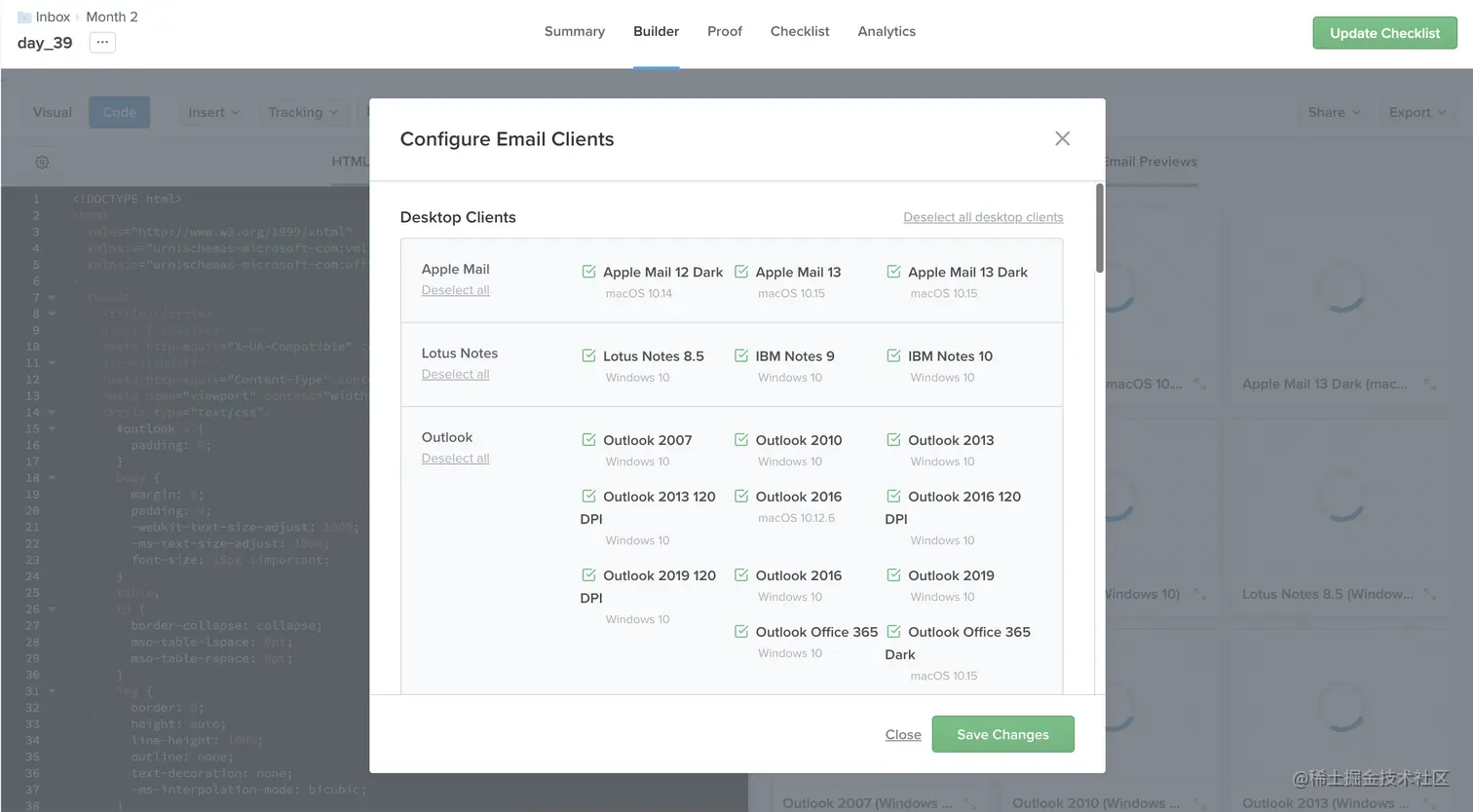Click the day_39 email title
Viewport: 1473px width, 812px height.
[x=45, y=43]
